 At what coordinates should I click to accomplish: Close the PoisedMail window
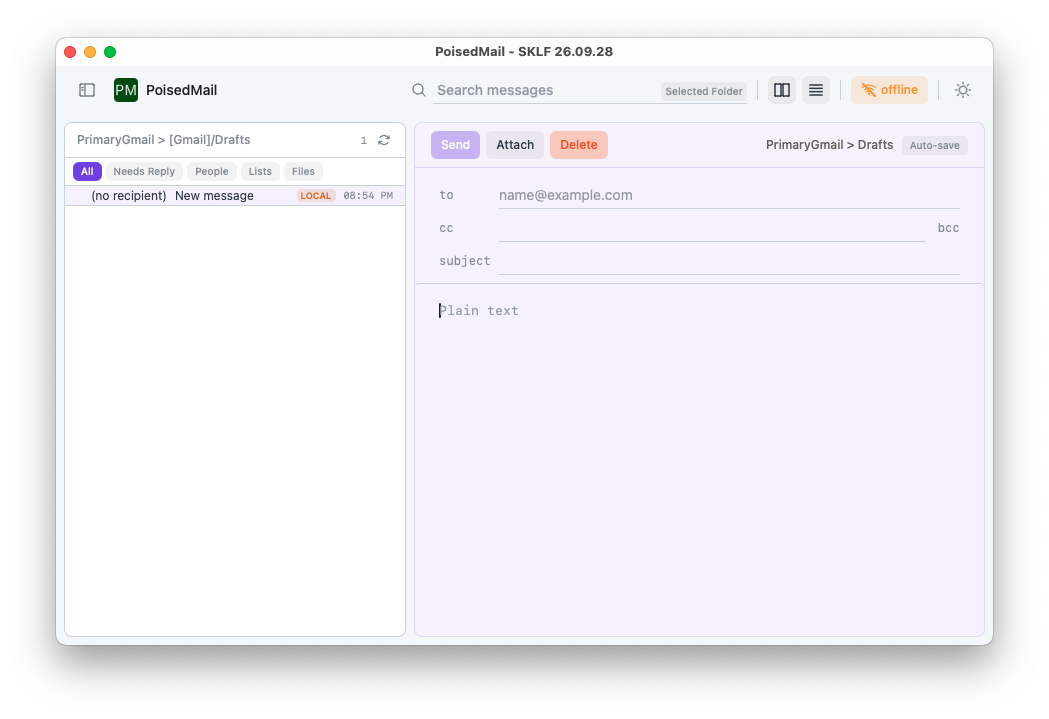(x=70, y=52)
